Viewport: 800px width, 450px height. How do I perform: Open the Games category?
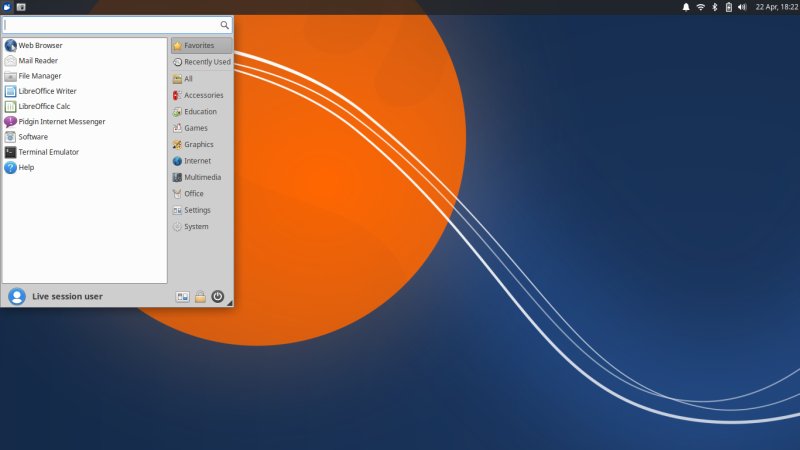coord(202,128)
